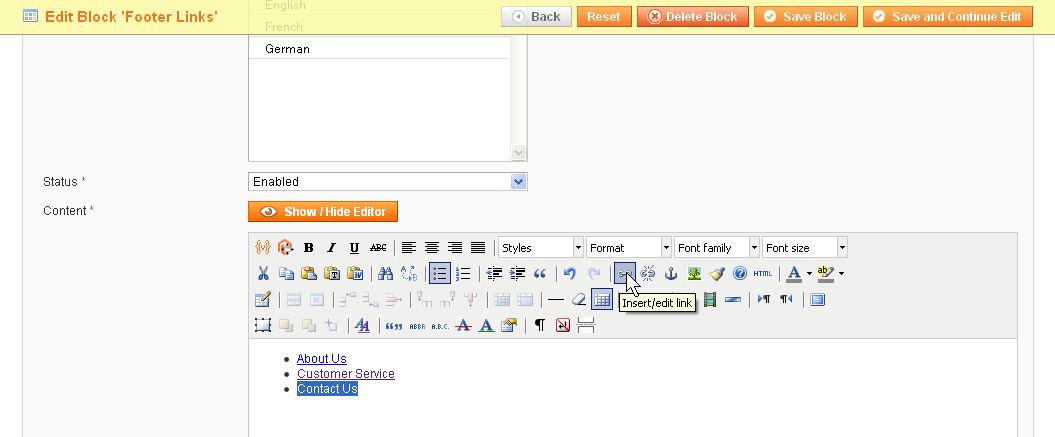Align text right
The width and height of the screenshot is (1055, 437).
tap(455, 247)
